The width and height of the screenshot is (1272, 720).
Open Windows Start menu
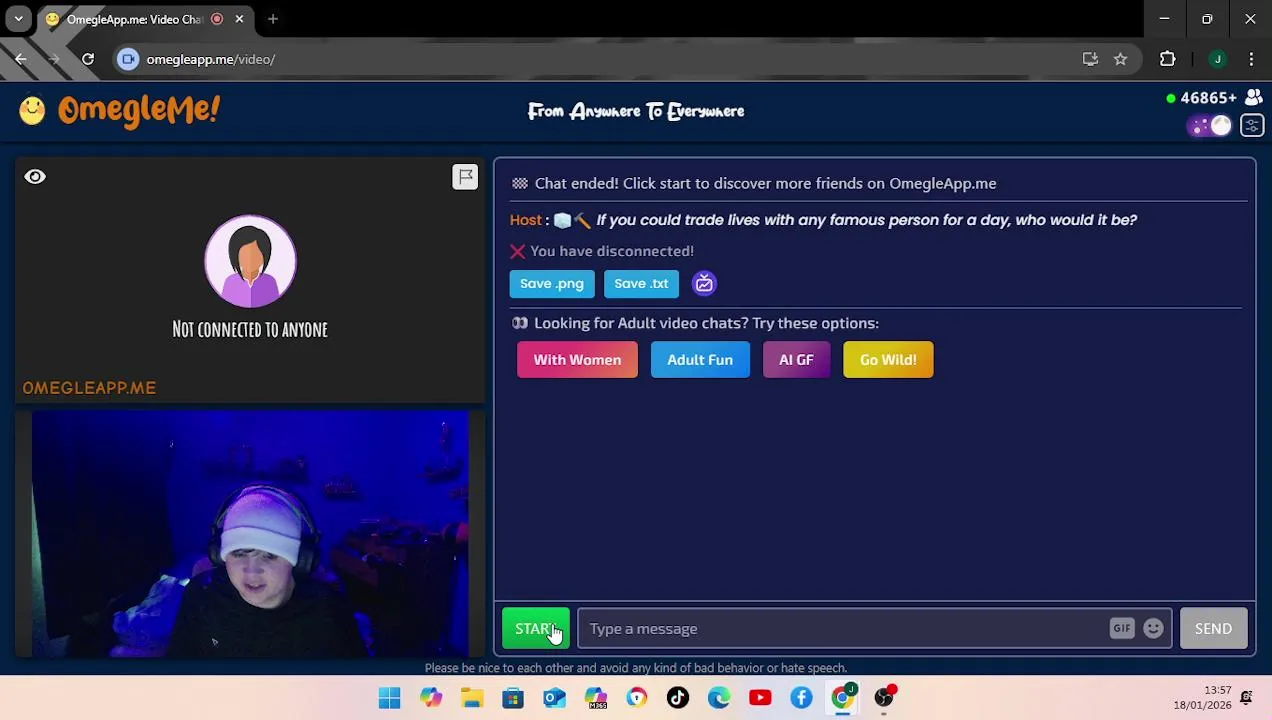tap(390, 698)
